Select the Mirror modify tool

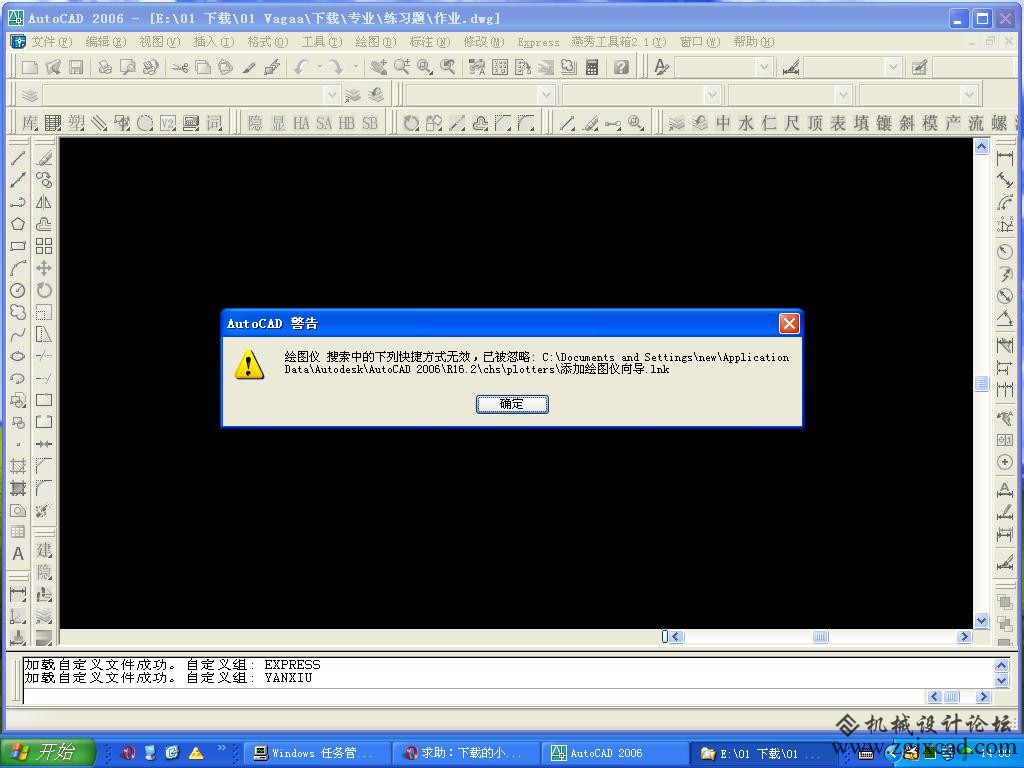click(x=44, y=202)
